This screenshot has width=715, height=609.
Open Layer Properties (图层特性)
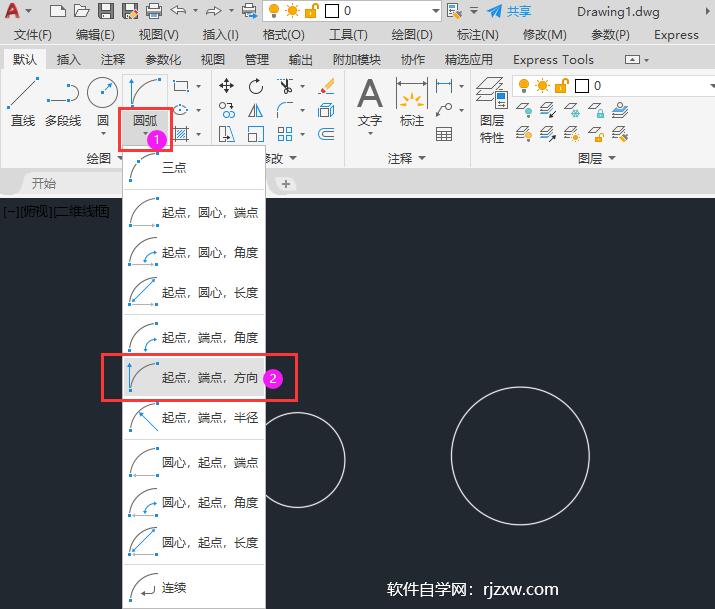492,109
